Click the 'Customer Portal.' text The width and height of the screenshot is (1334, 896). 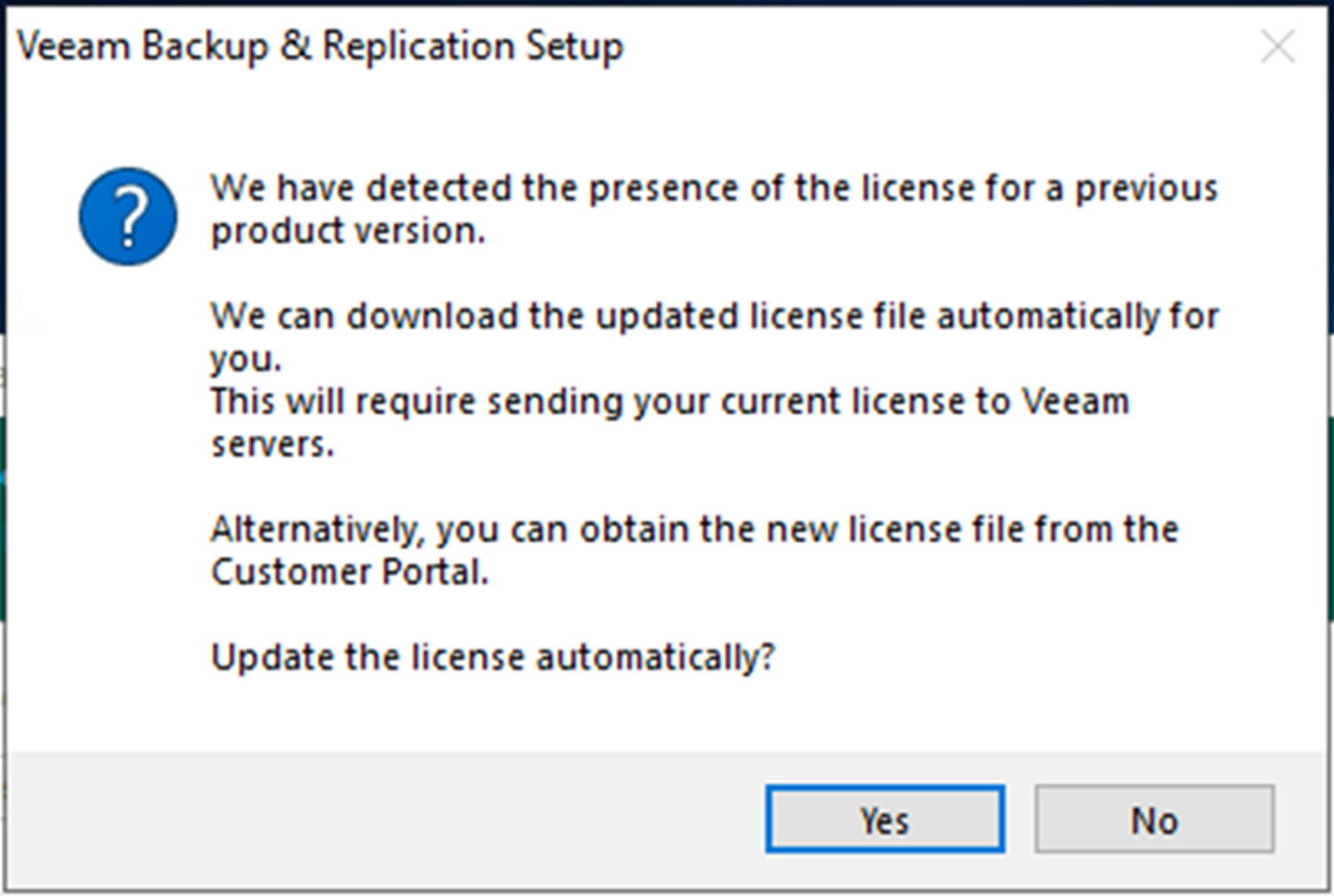[350, 572]
